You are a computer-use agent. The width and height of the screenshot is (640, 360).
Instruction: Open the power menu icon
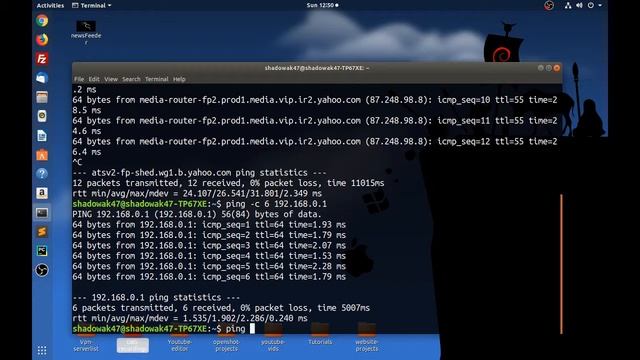591,5
